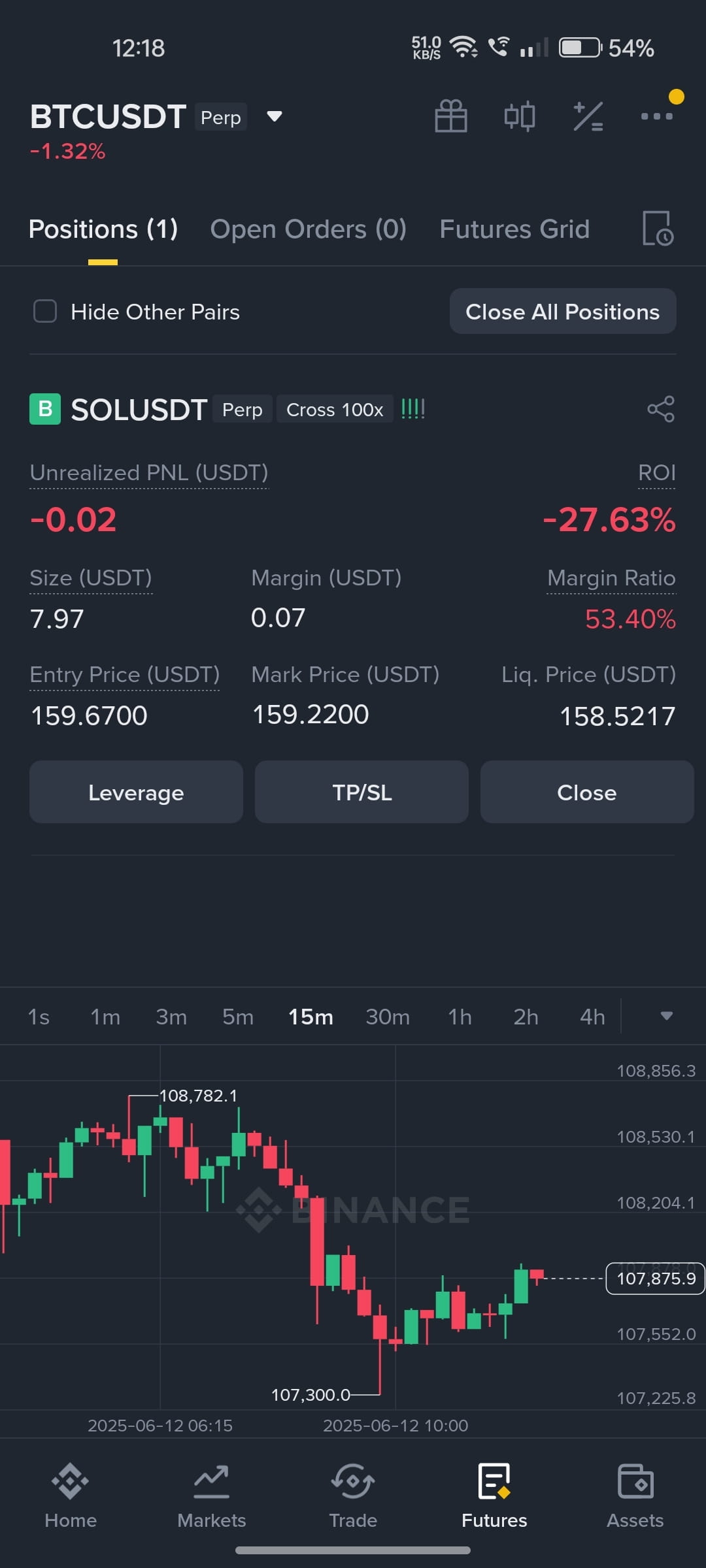Open the calculator plus-minus icon
706x1568 pixels.
tap(588, 116)
